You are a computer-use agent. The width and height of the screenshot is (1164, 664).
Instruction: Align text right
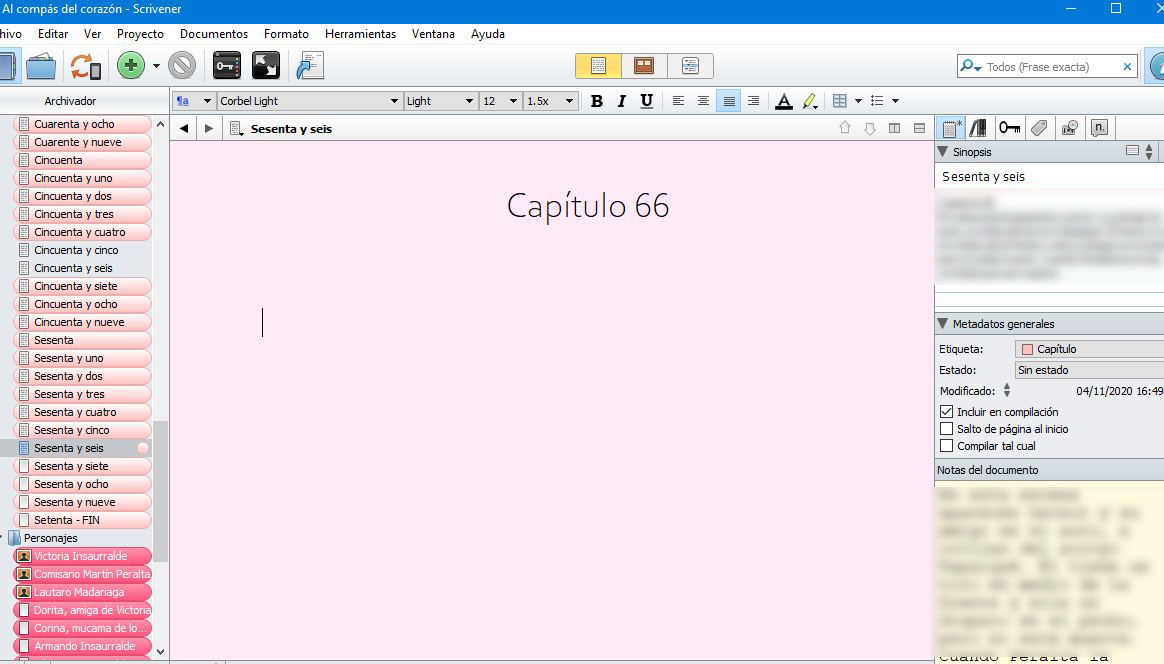[x=753, y=101]
